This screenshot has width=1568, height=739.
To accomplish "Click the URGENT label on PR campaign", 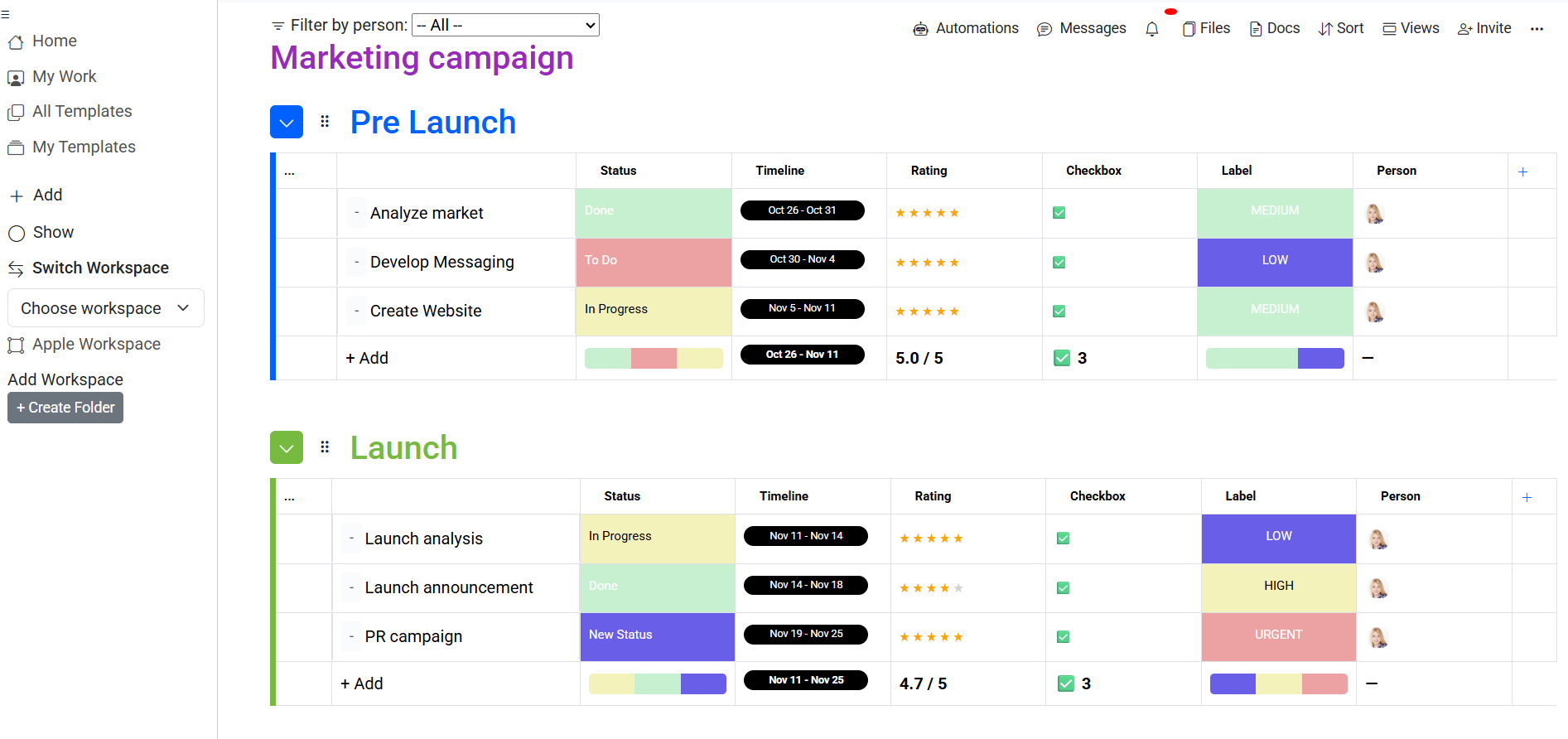I will tap(1278, 635).
